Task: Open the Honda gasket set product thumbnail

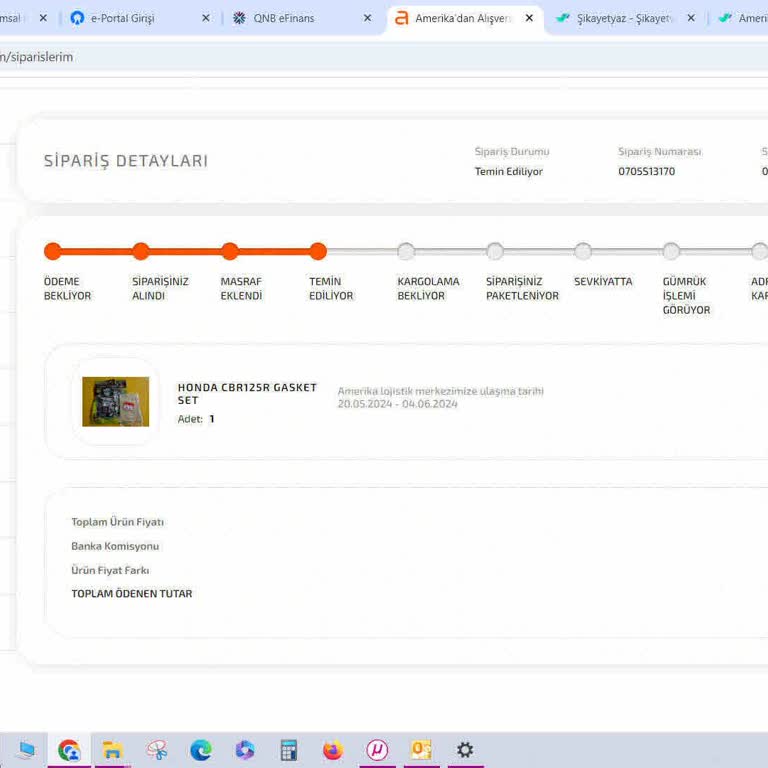Action: tap(116, 402)
